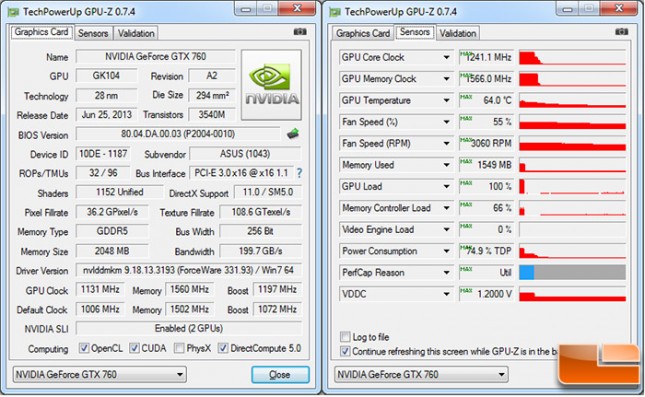
Task: Open the GPU Core Clock sensor dropdown
Action: [x=446, y=58]
